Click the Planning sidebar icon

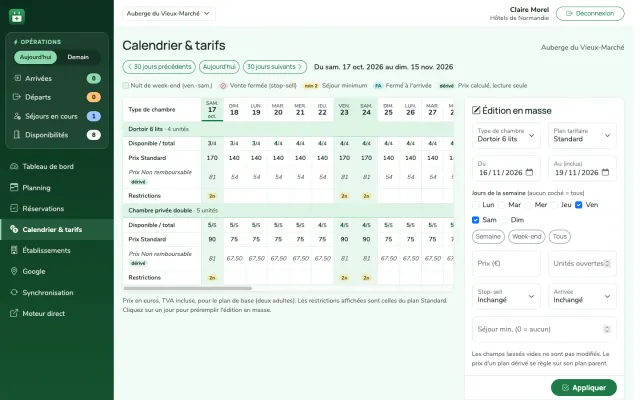[x=14, y=187]
